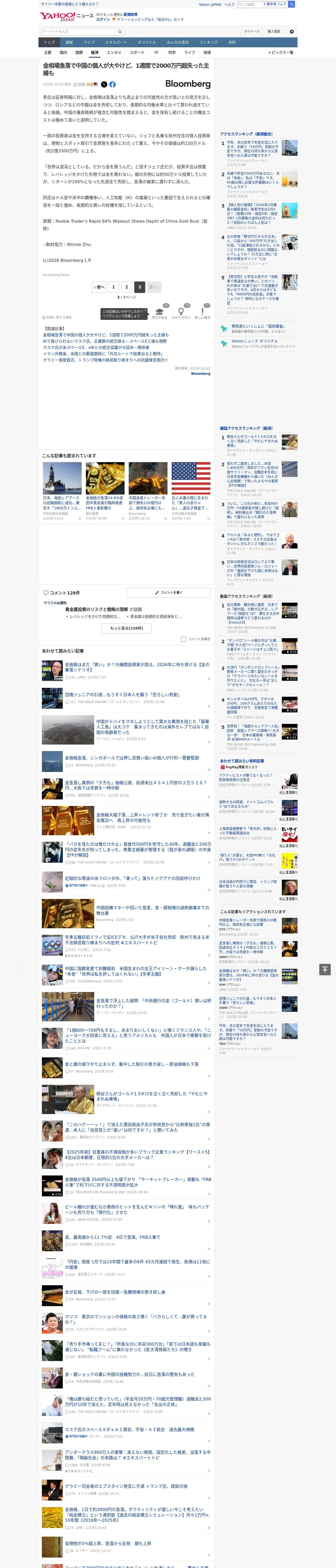Go to previous page 前へ
Viewport: 336px width, 1568px height.
[x=99, y=287]
